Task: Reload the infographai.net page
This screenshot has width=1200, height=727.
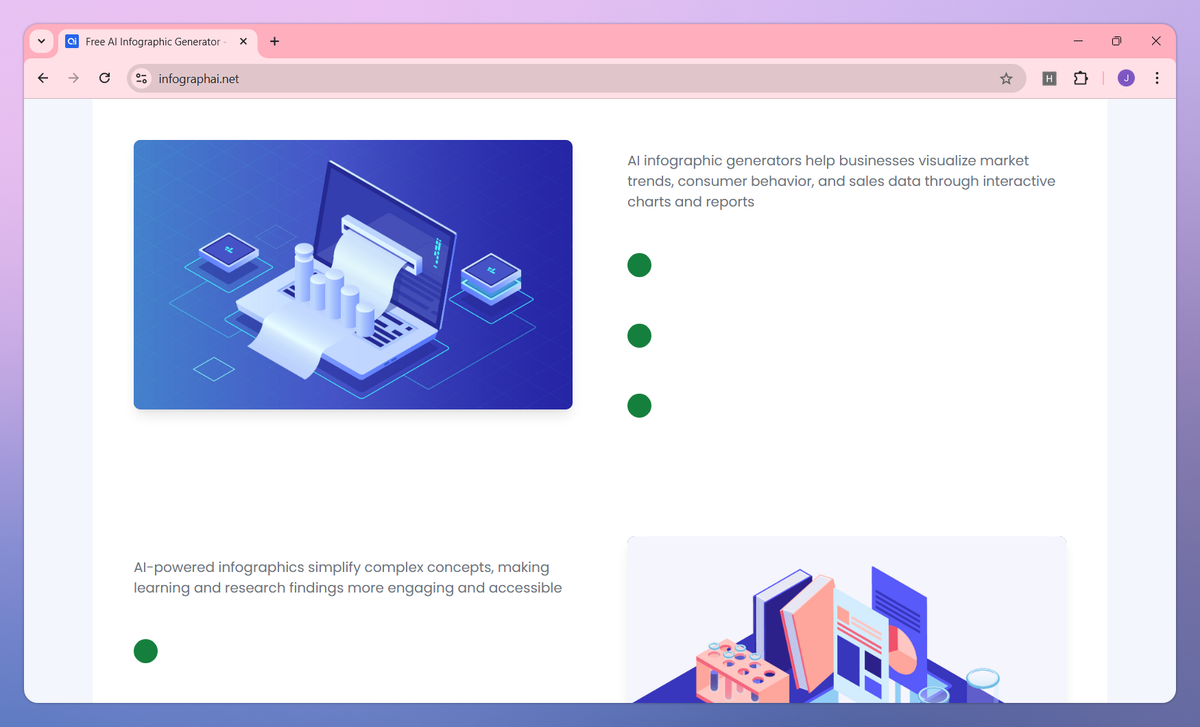Action: click(x=104, y=78)
